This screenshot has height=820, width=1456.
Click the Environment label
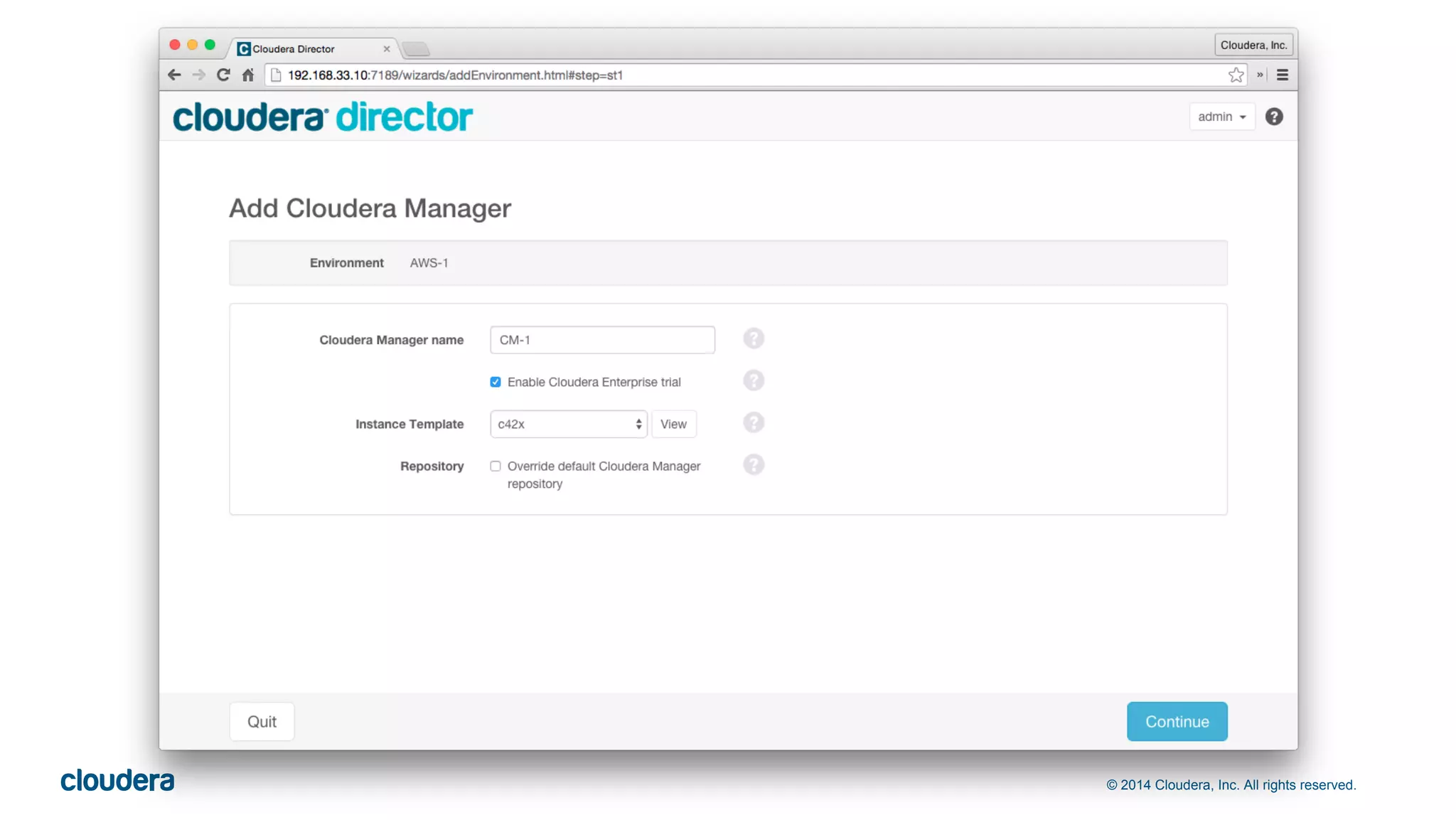[346, 262]
